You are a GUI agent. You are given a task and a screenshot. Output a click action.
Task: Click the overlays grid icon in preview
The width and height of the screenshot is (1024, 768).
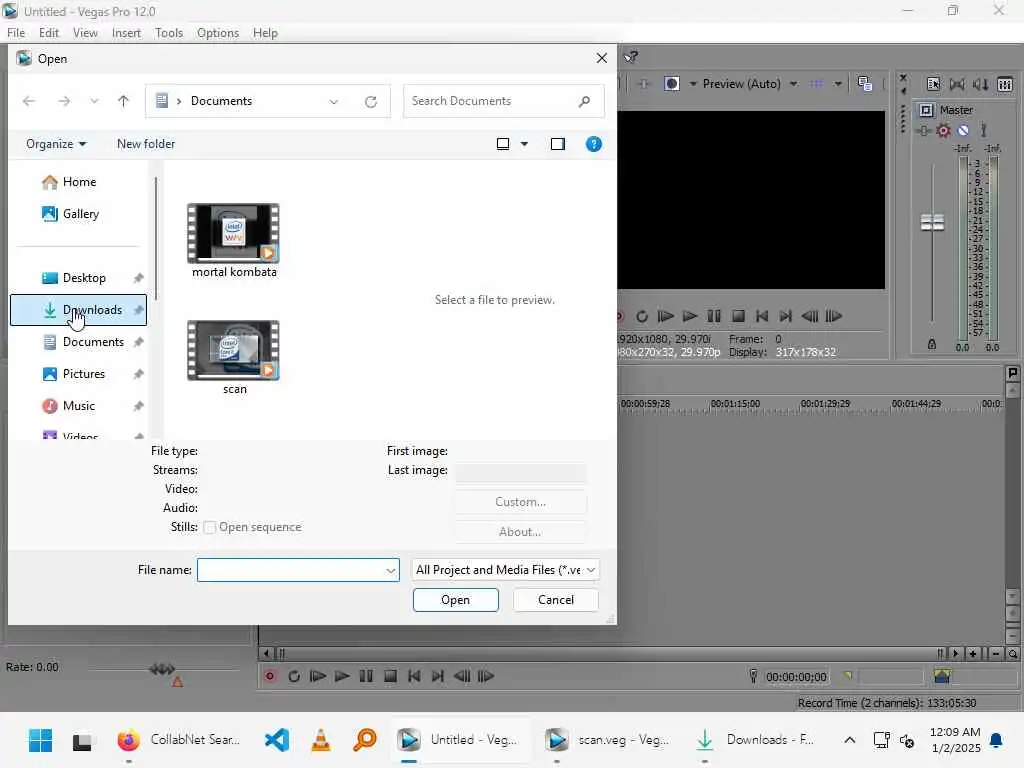coord(816,84)
